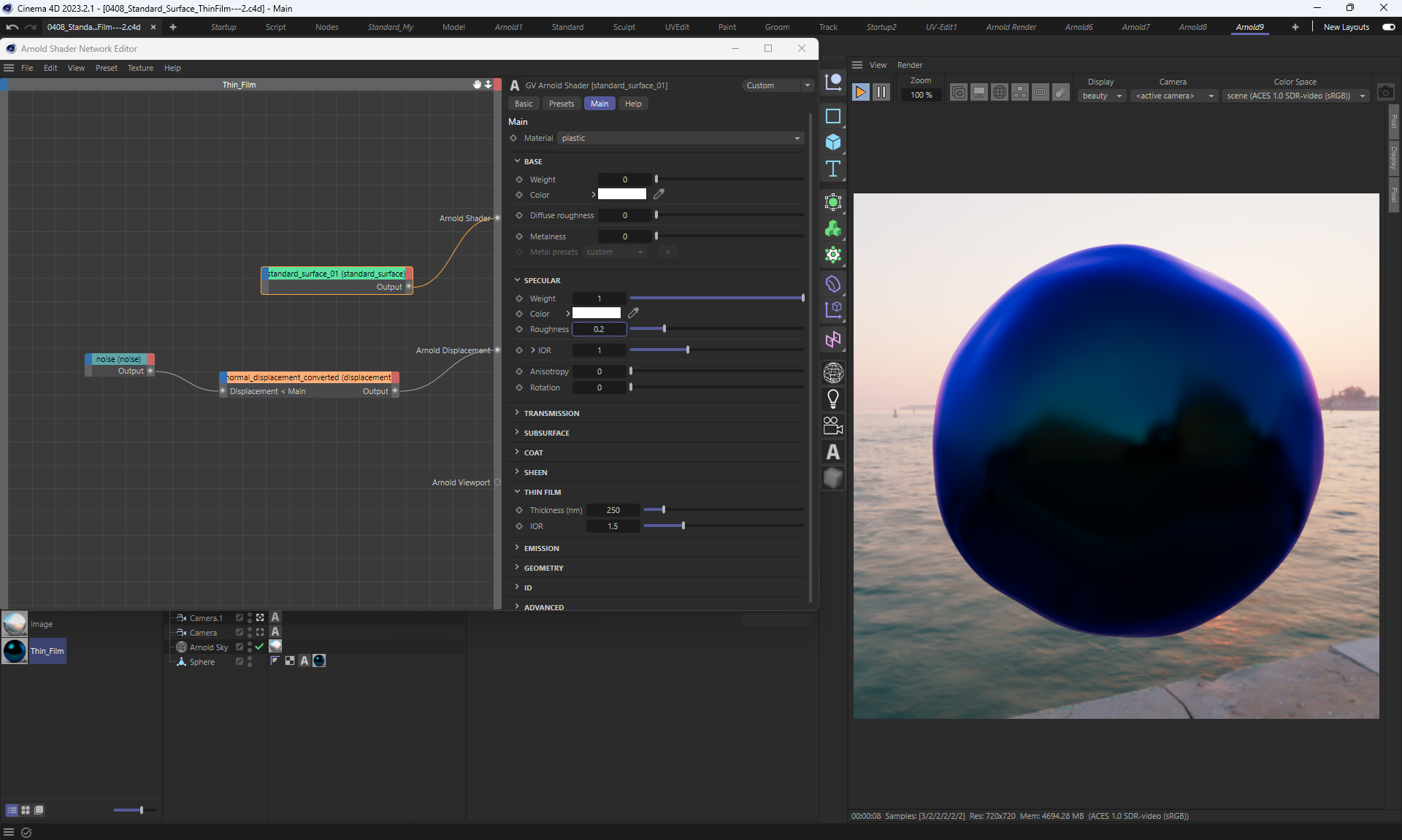Click the snapshot camera icon in render view

click(1385, 93)
